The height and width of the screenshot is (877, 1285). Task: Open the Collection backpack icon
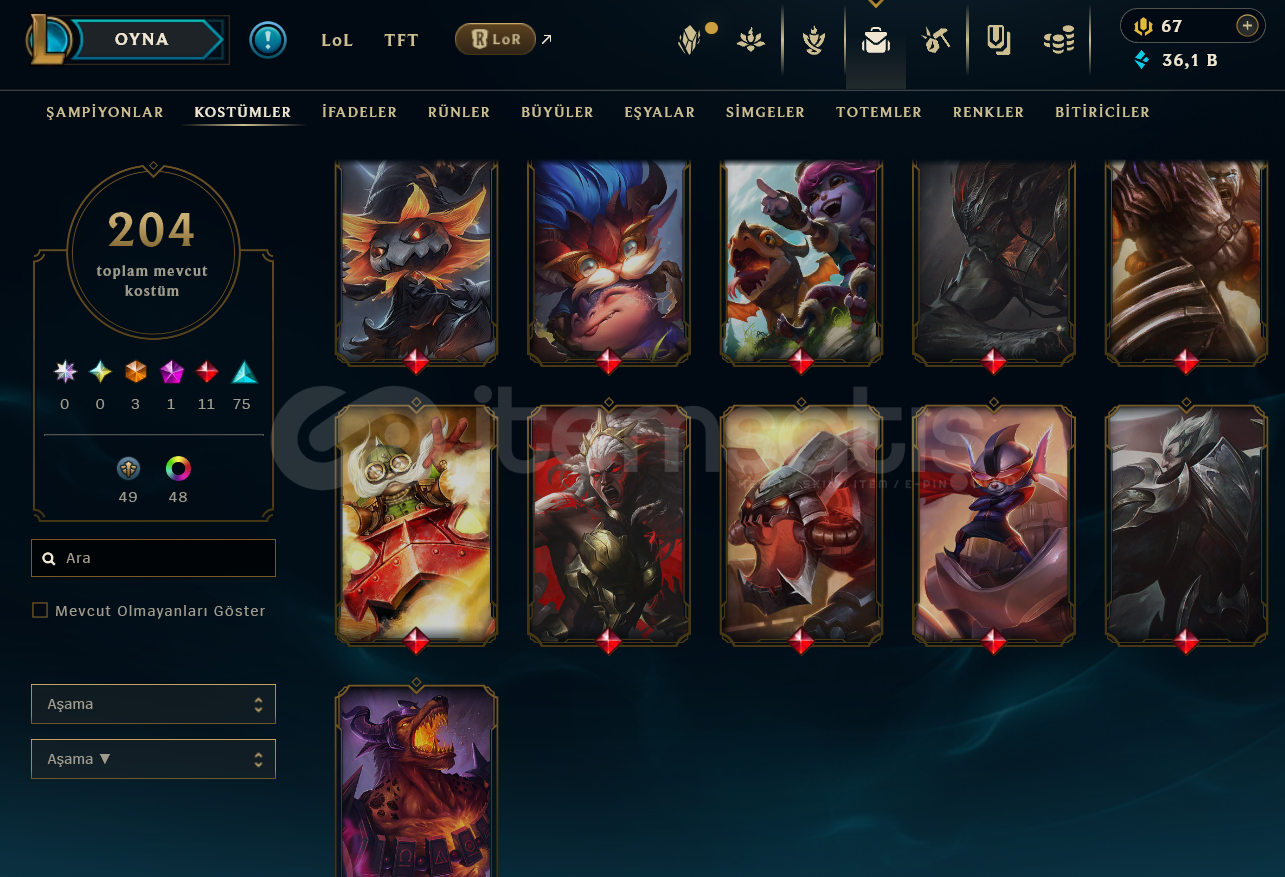(876, 41)
